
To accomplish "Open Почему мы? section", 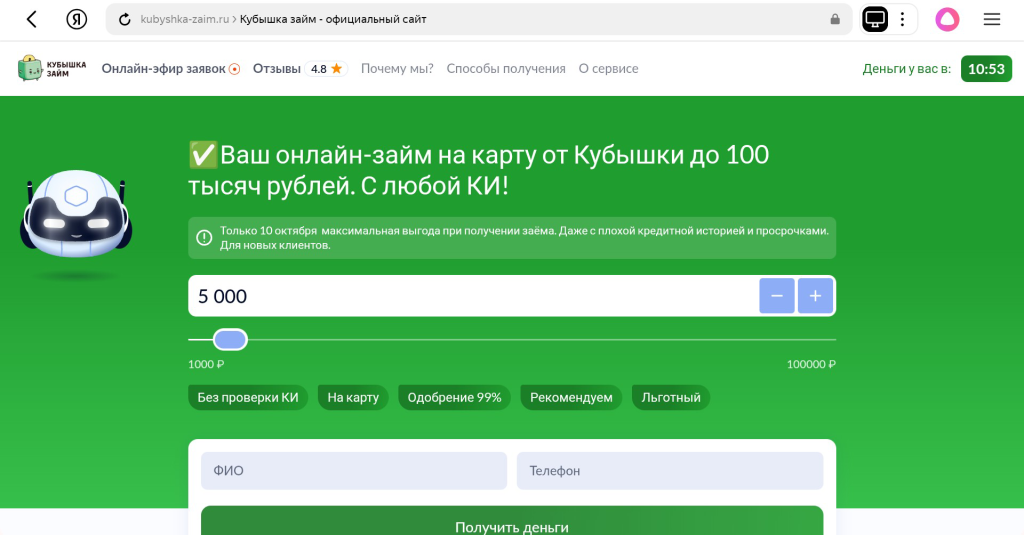I will point(397,69).
